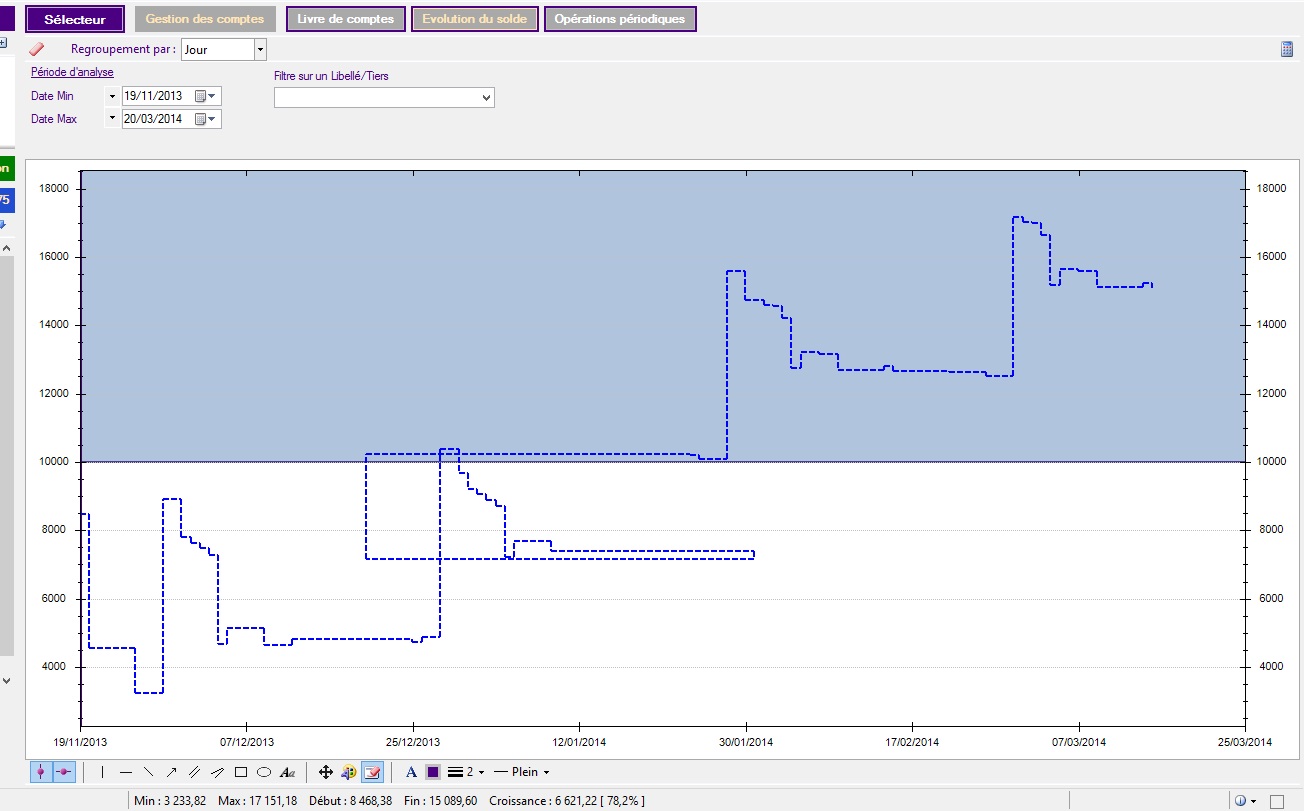
Task: Toggle the annotation edit note button
Action: 371,772
